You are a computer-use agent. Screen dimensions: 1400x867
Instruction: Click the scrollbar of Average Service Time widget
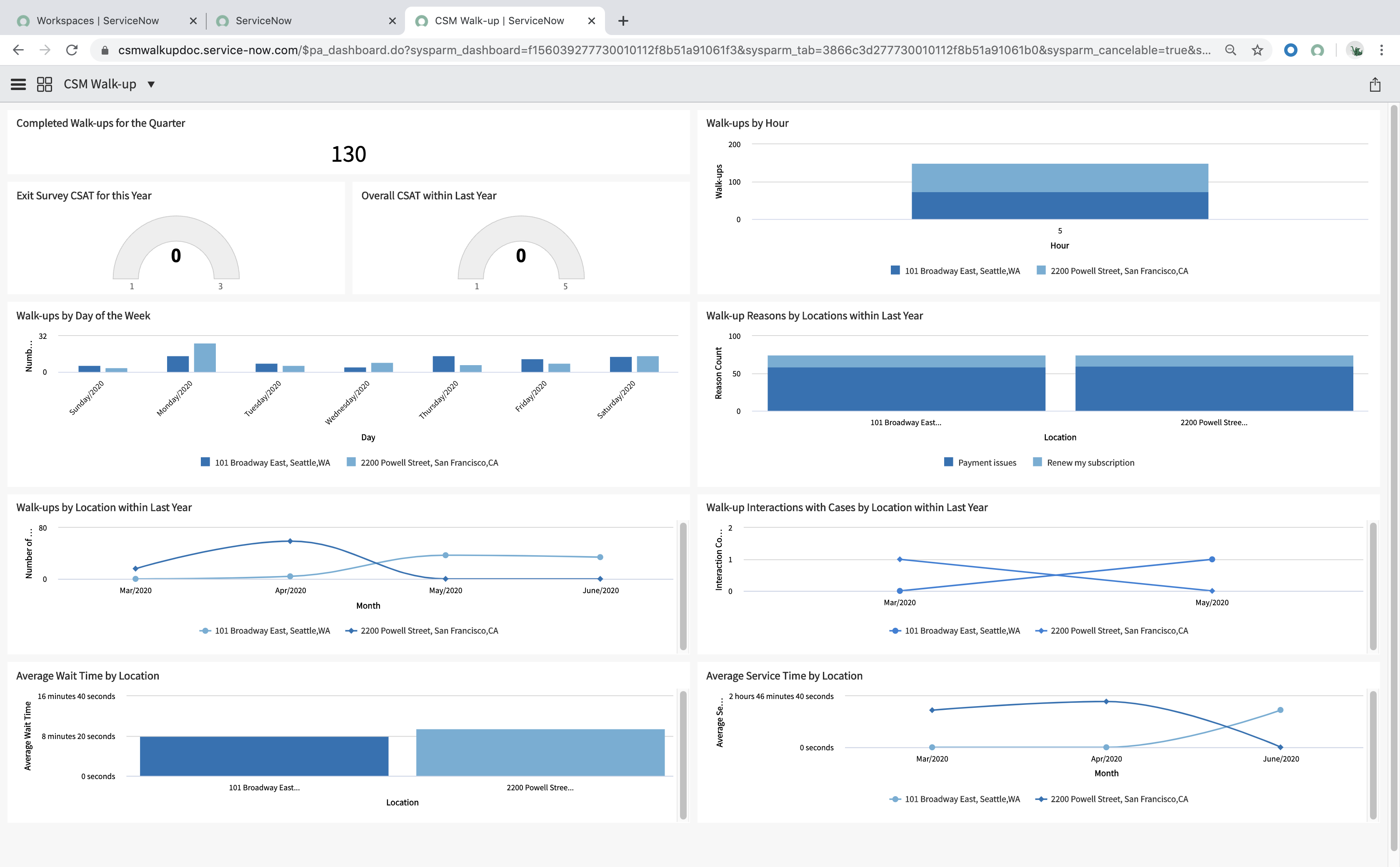click(1373, 754)
